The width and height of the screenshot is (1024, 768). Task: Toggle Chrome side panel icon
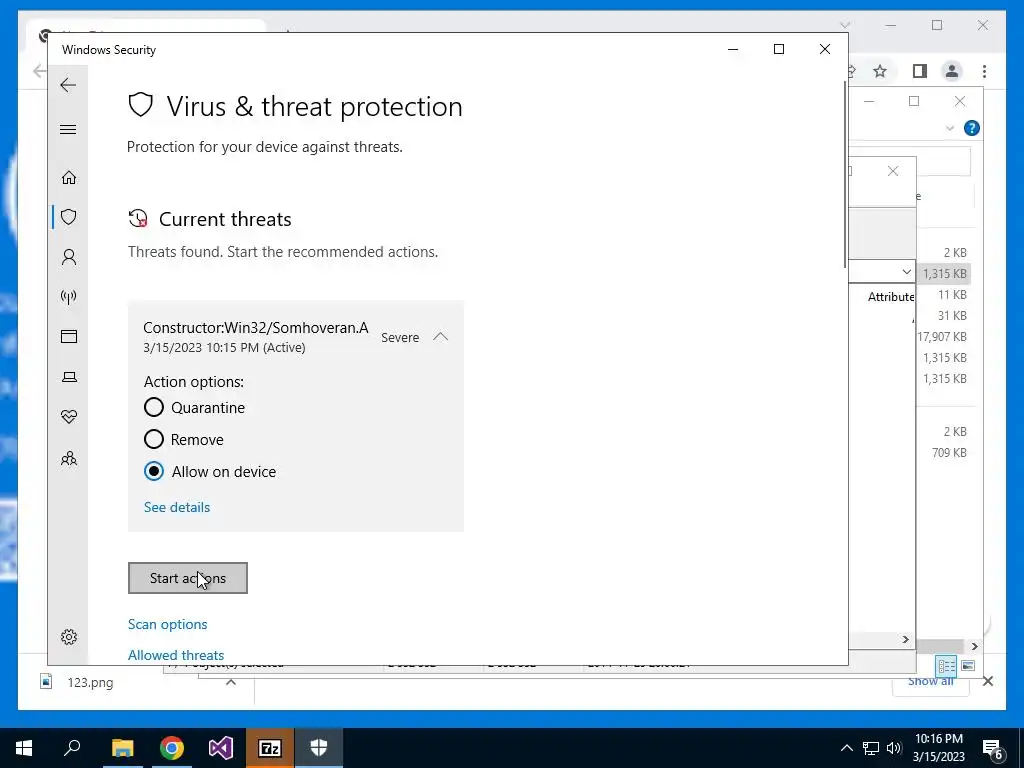pos(920,71)
